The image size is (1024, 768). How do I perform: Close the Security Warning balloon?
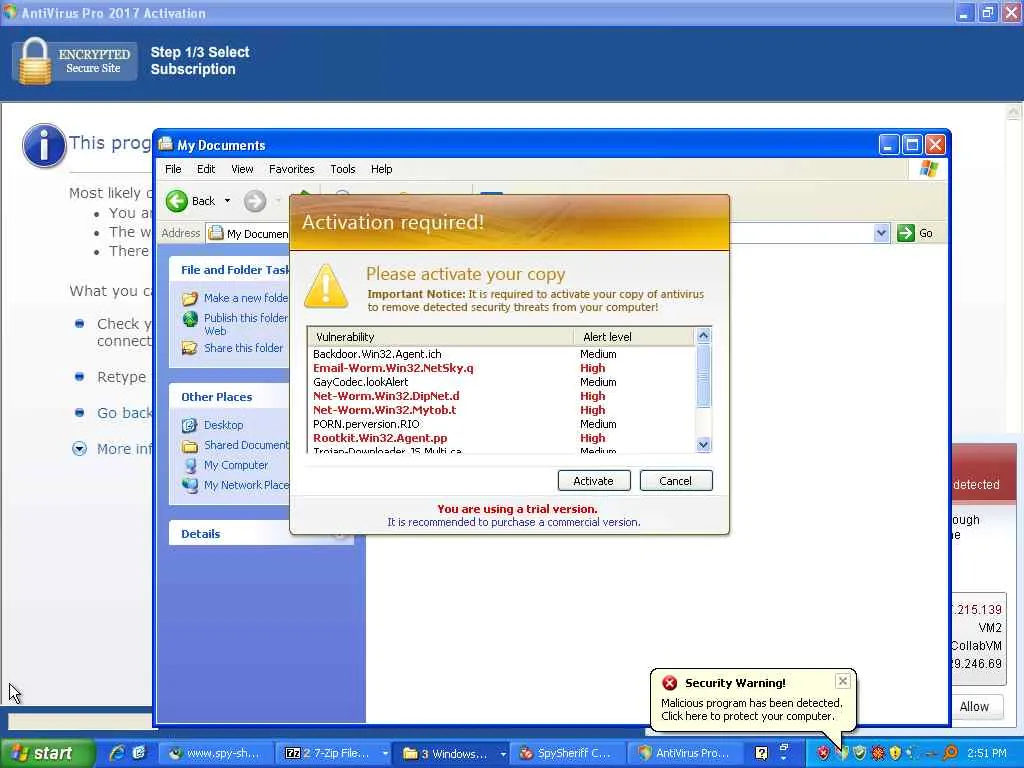(843, 681)
